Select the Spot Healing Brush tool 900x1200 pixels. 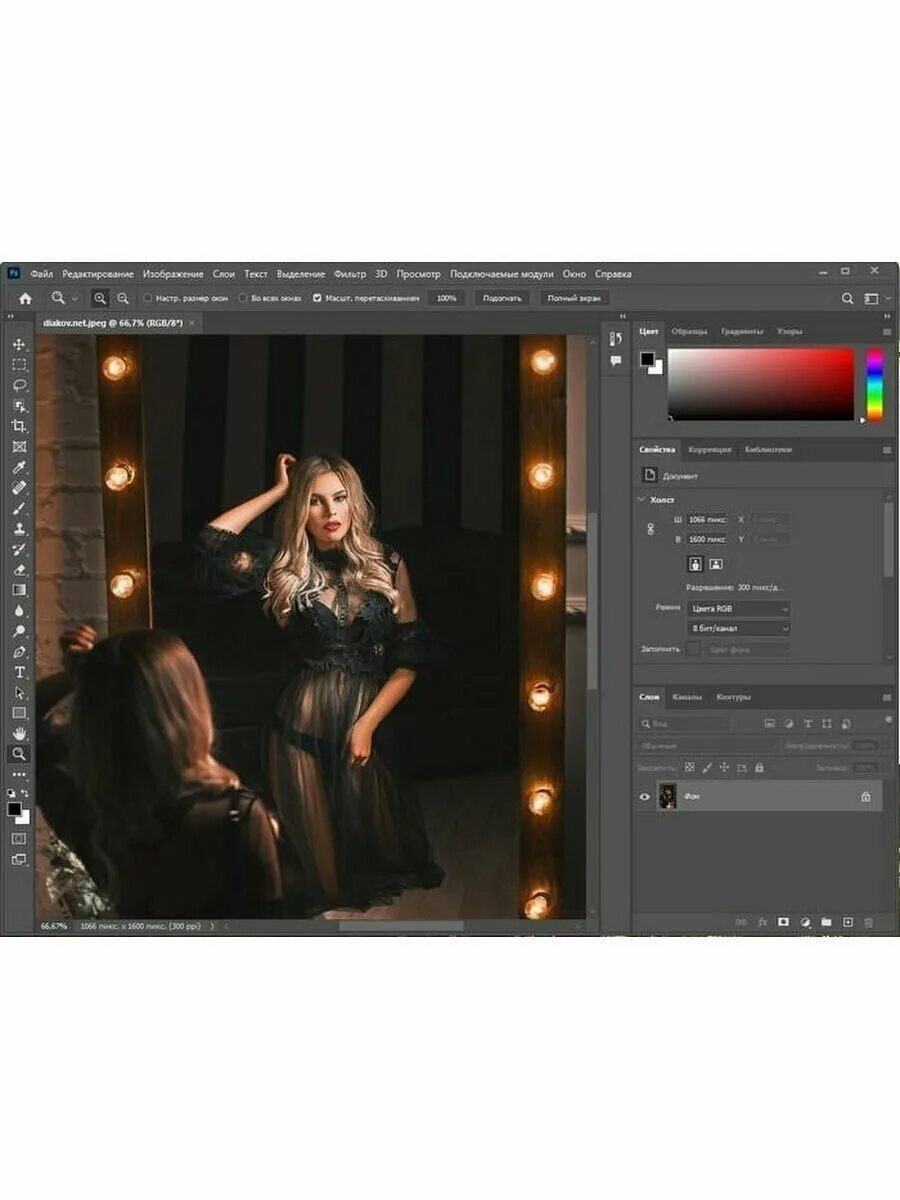(19, 487)
